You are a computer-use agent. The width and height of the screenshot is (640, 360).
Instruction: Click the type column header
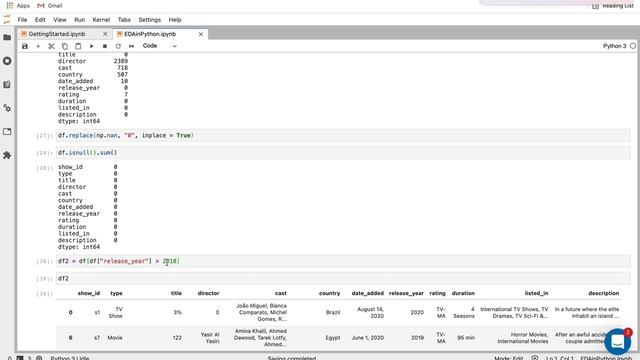click(116, 293)
